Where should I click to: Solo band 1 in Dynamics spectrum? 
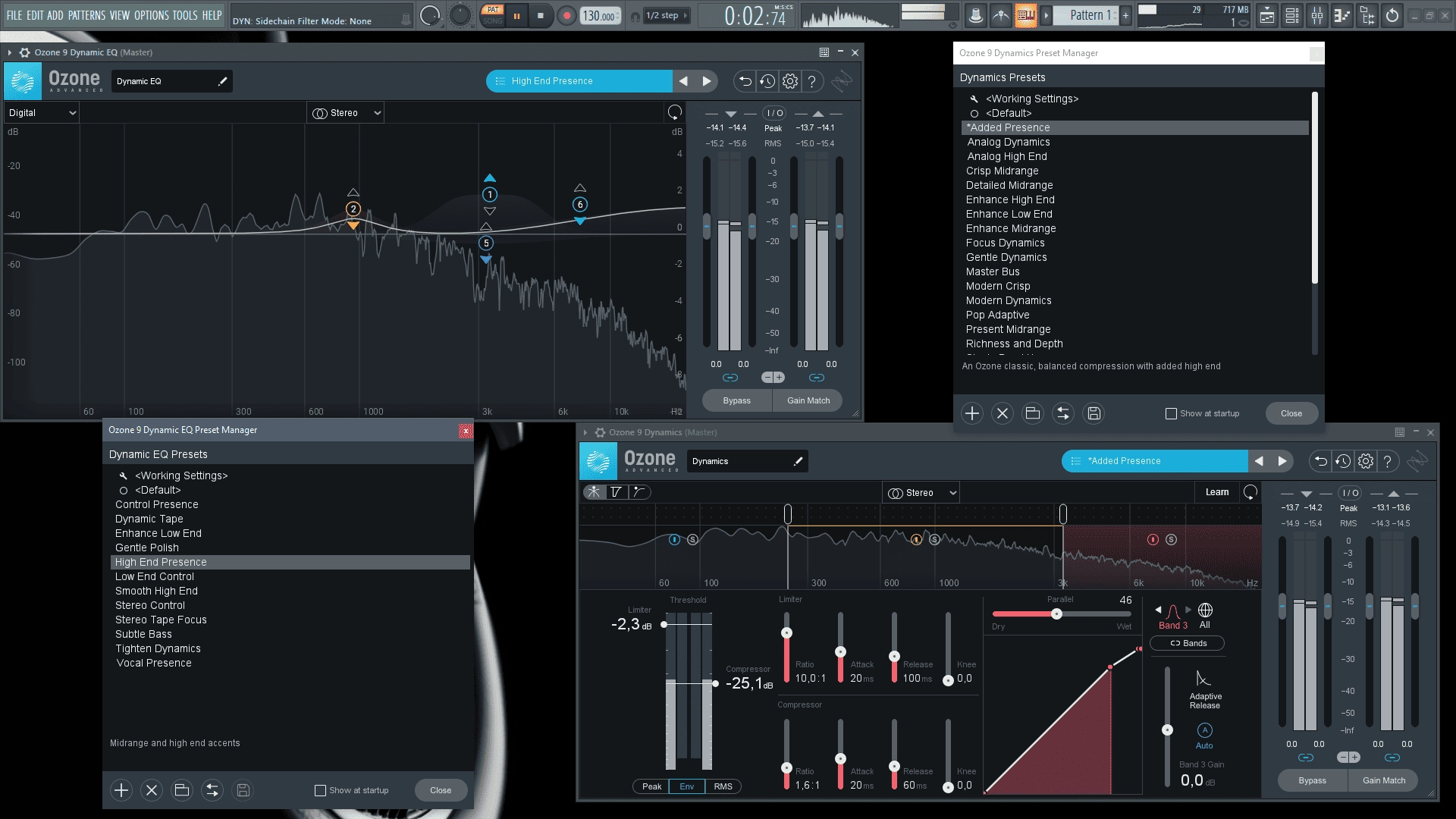click(x=692, y=540)
